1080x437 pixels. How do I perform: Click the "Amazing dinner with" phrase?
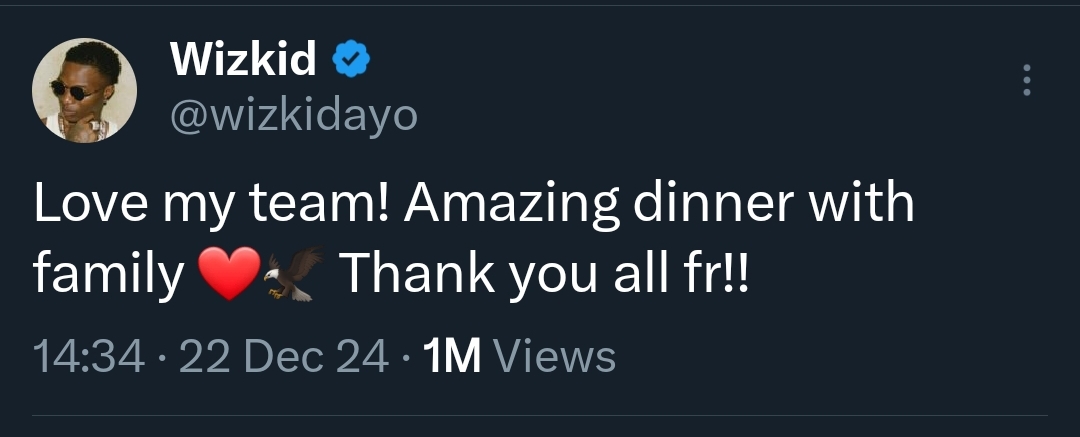(660, 204)
